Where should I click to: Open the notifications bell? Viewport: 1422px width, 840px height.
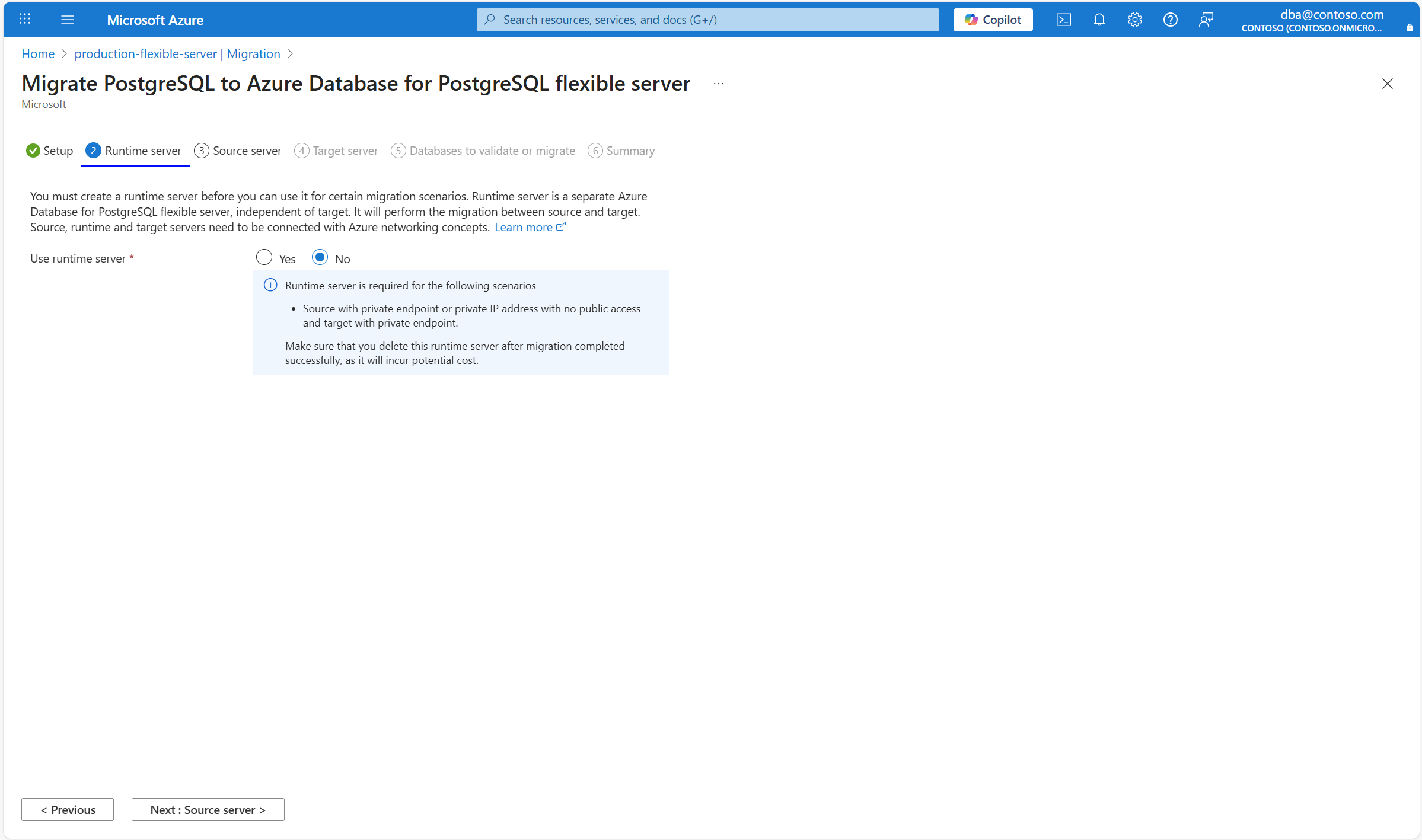tap(1099, 20)
